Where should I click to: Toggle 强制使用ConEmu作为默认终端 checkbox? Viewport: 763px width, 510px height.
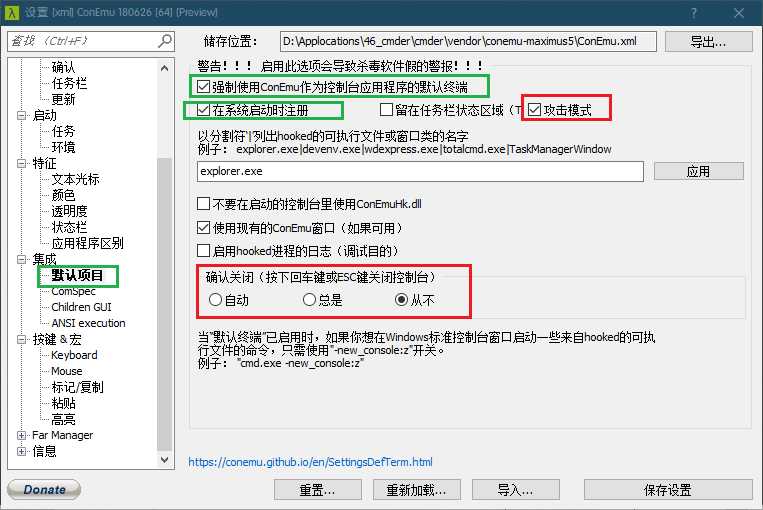[x=203, y=87]
